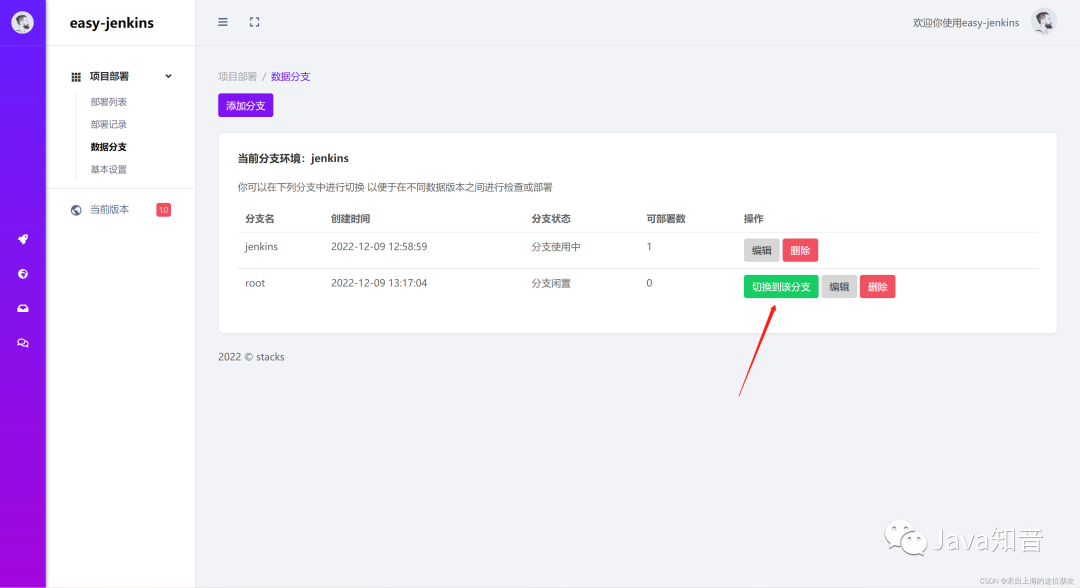Open 基本设置 menu item
The image size is (1080, 588).
tap(108, 169)
